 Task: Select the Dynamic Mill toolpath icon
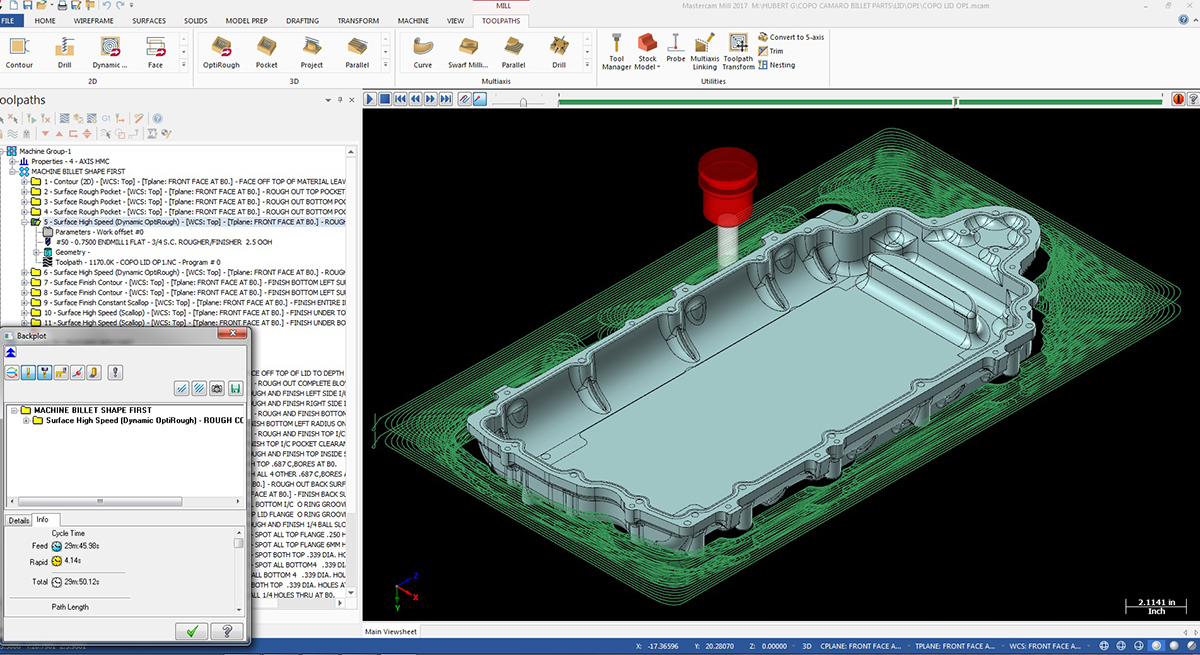tap(110, 52)
